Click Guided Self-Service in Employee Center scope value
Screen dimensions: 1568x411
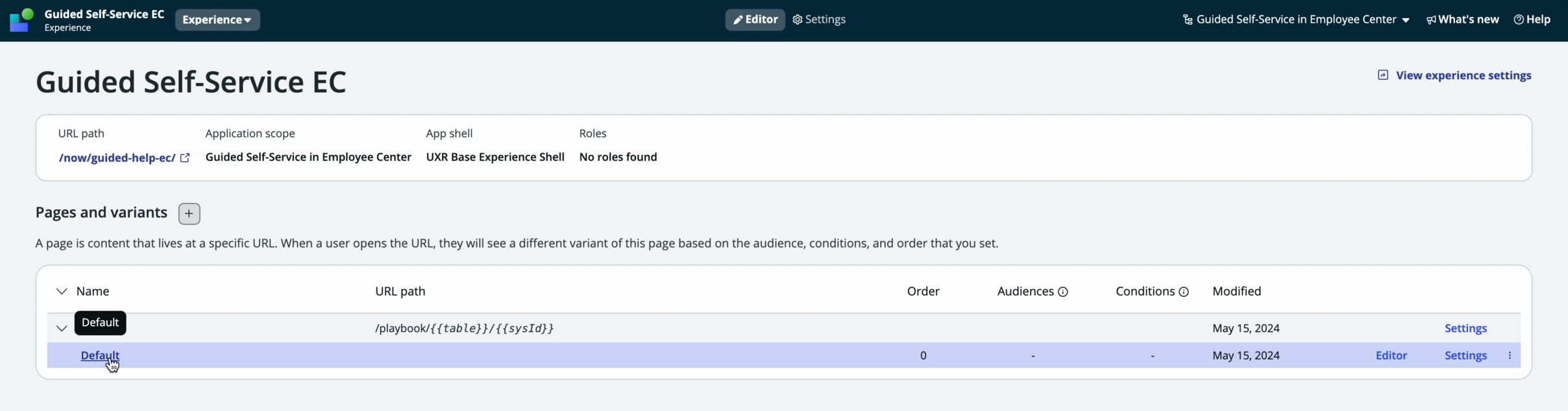308,157
